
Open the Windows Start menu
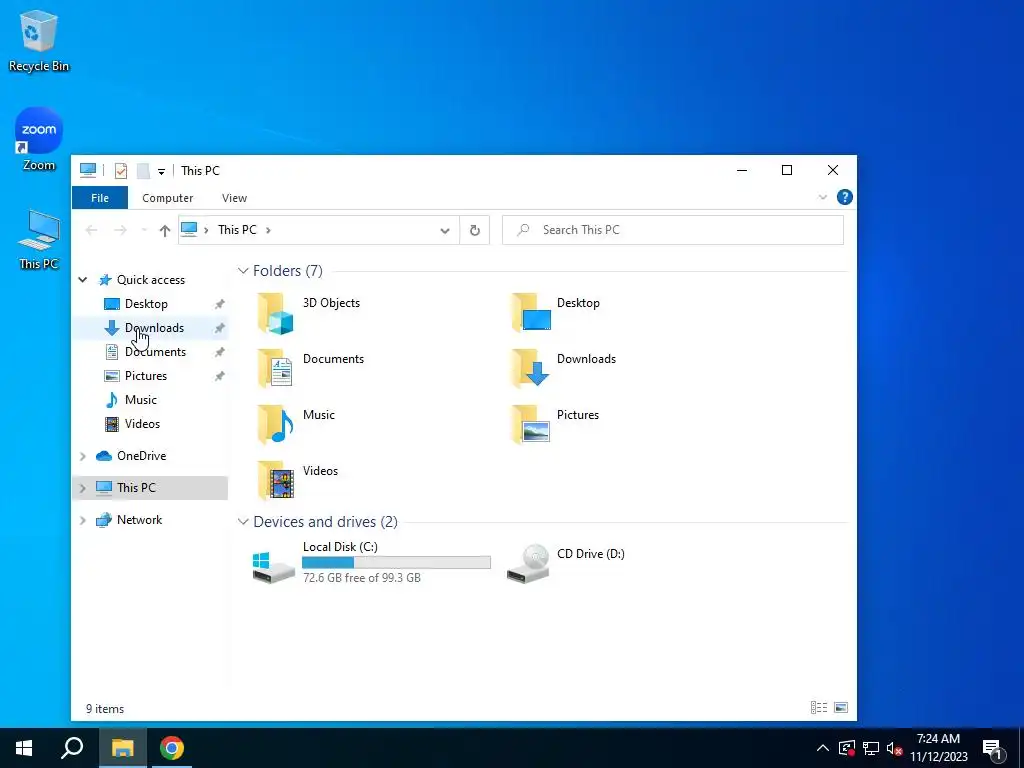coord(24,748)
